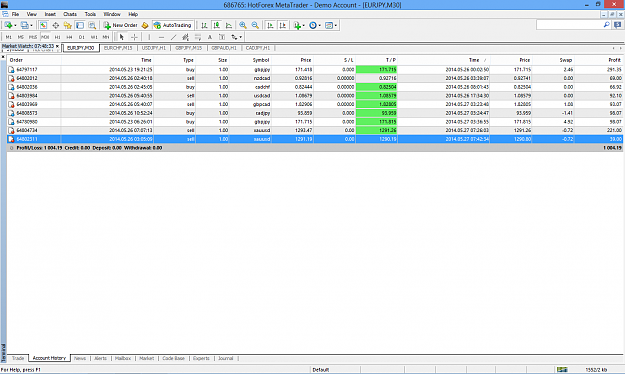Switch to M1 timeframe
The image size is (625, 374).
[x=8, y=37]
